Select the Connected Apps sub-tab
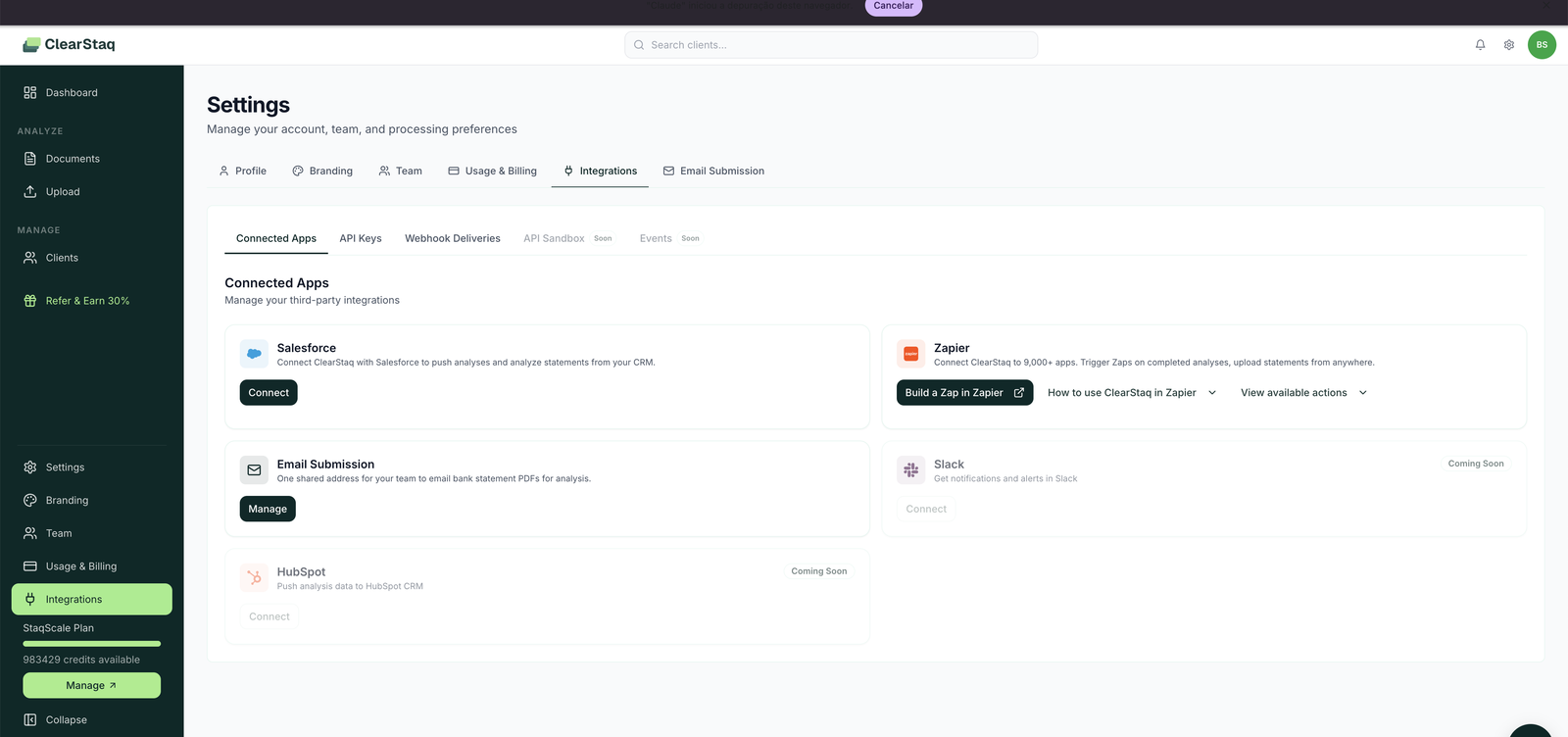The width and height of the screenshot is (1568, 737). pyautogui.click(x=276, y=238)
